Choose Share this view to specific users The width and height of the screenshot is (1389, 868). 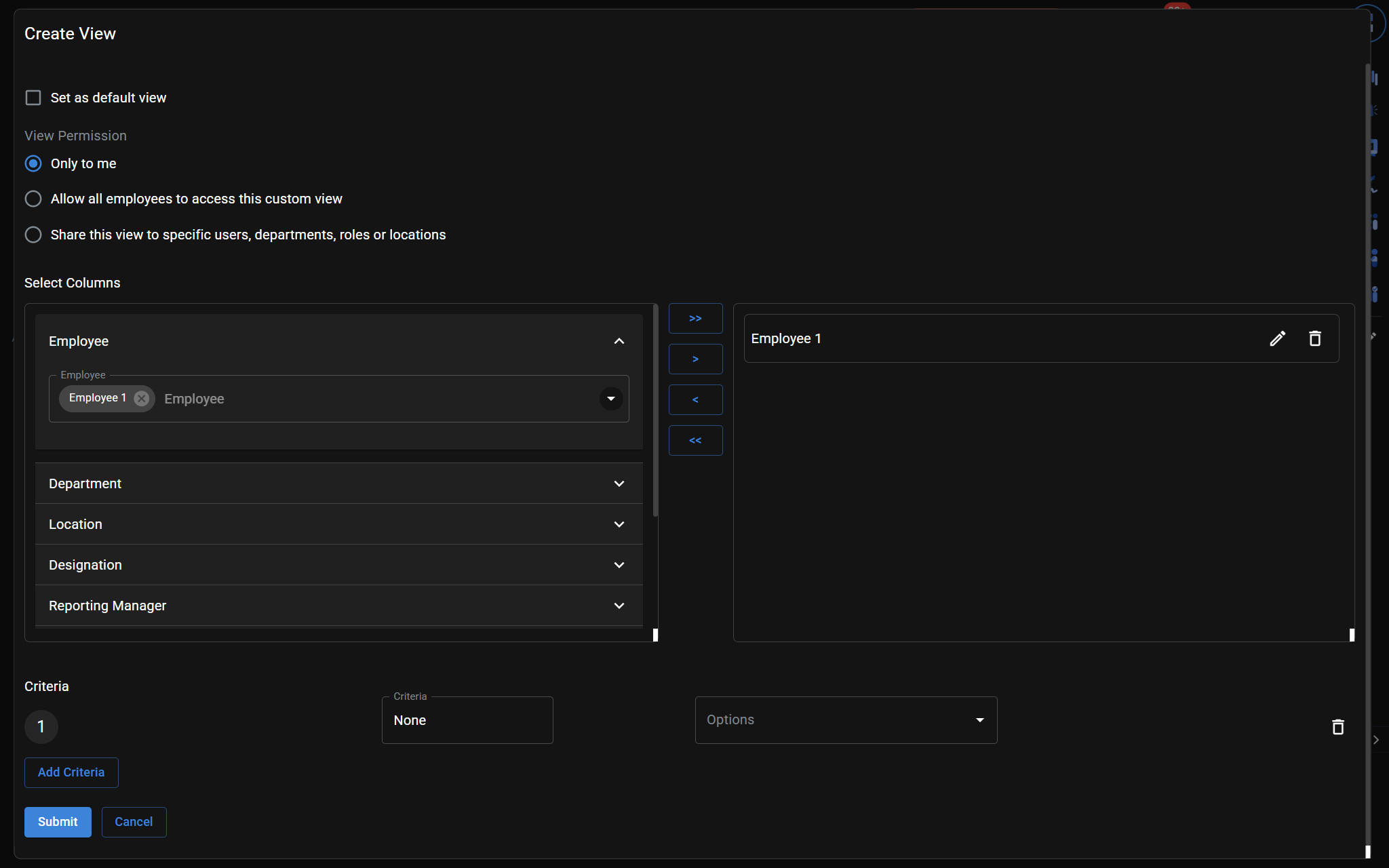pyautogui.click(x=33, y=235)
